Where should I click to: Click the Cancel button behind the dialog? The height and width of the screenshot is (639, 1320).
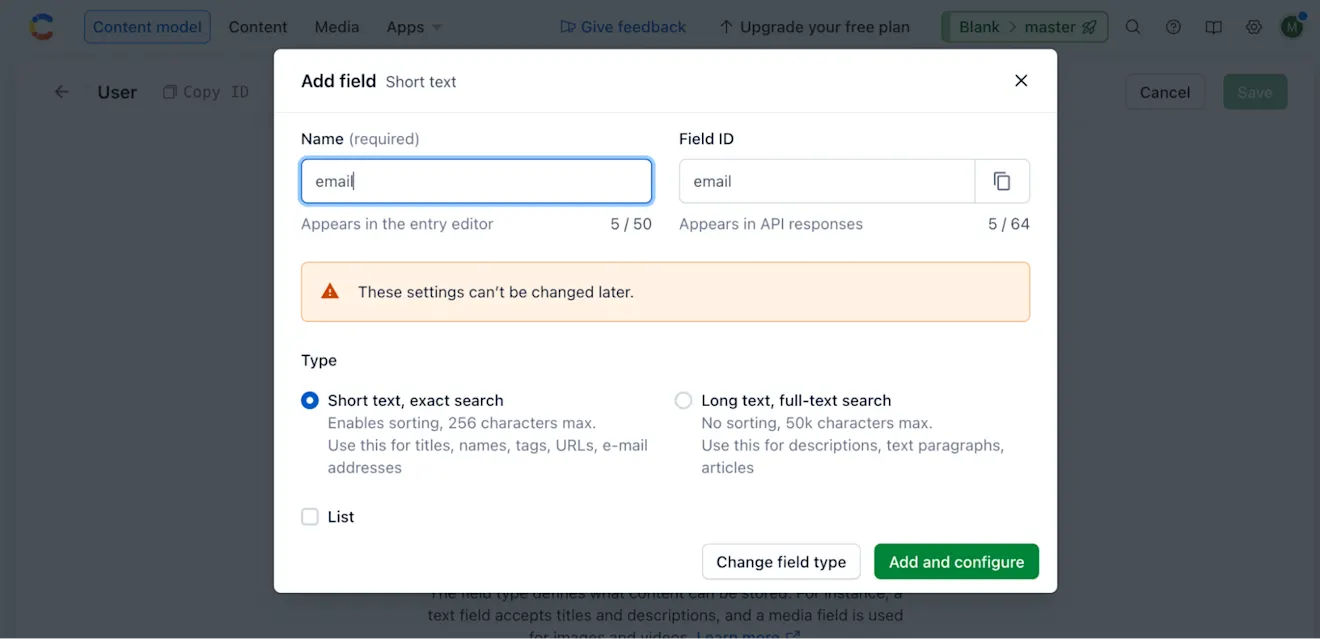[x=1165, y=92]
